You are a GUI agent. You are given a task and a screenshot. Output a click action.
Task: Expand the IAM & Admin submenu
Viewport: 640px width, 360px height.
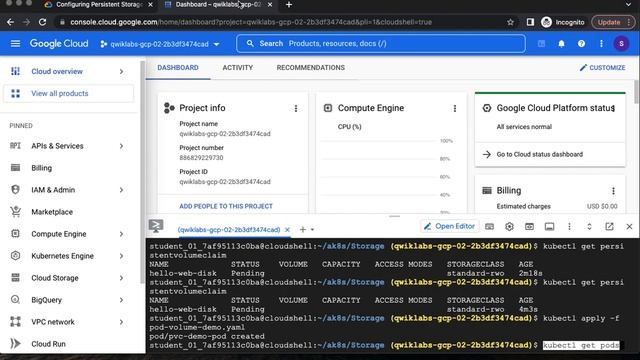click(x=121, y=190)
